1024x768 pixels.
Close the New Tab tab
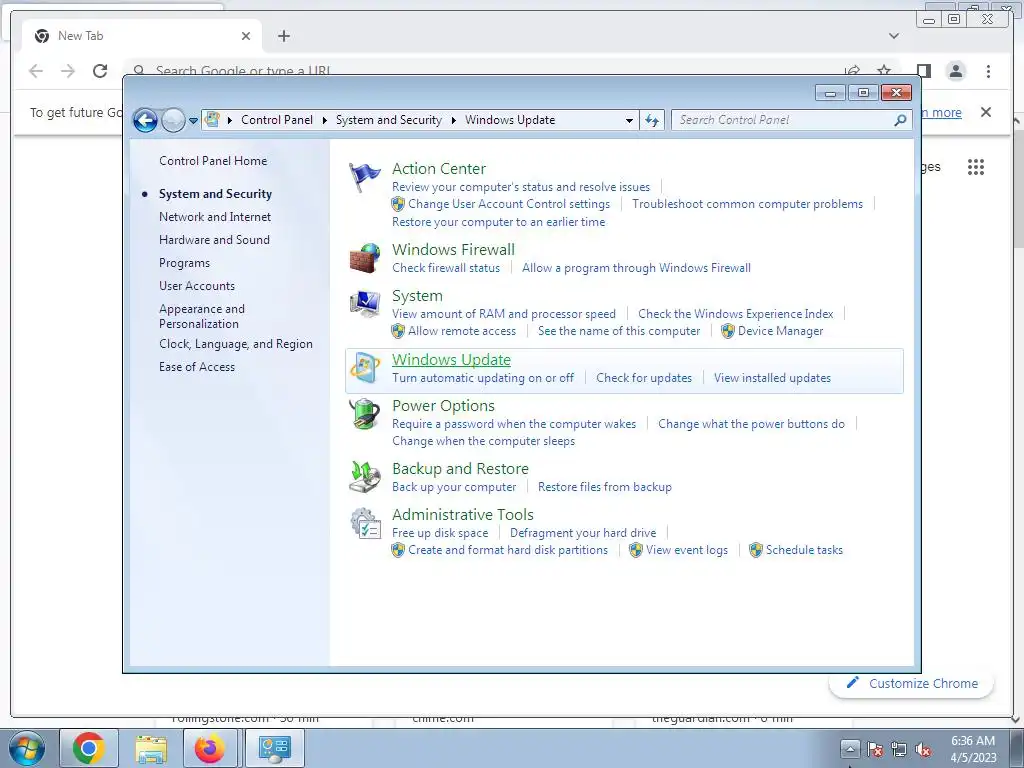[x=246, y=36]
